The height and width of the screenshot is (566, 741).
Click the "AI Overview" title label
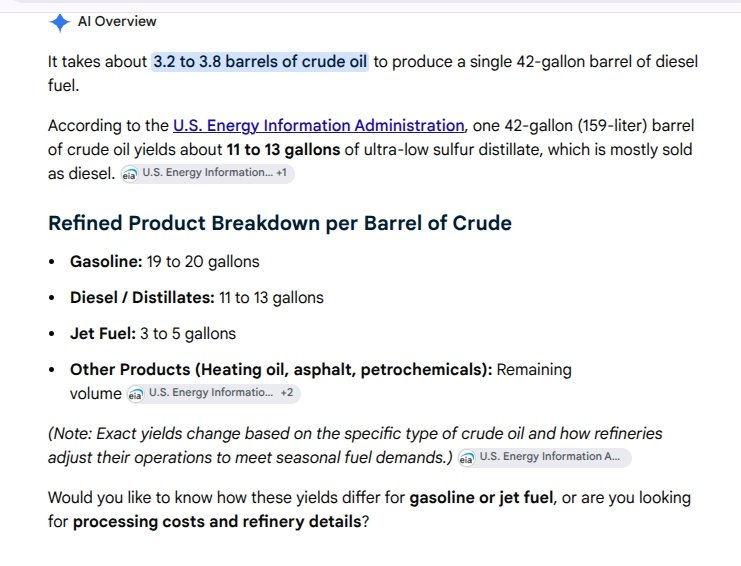coord(117,21)
